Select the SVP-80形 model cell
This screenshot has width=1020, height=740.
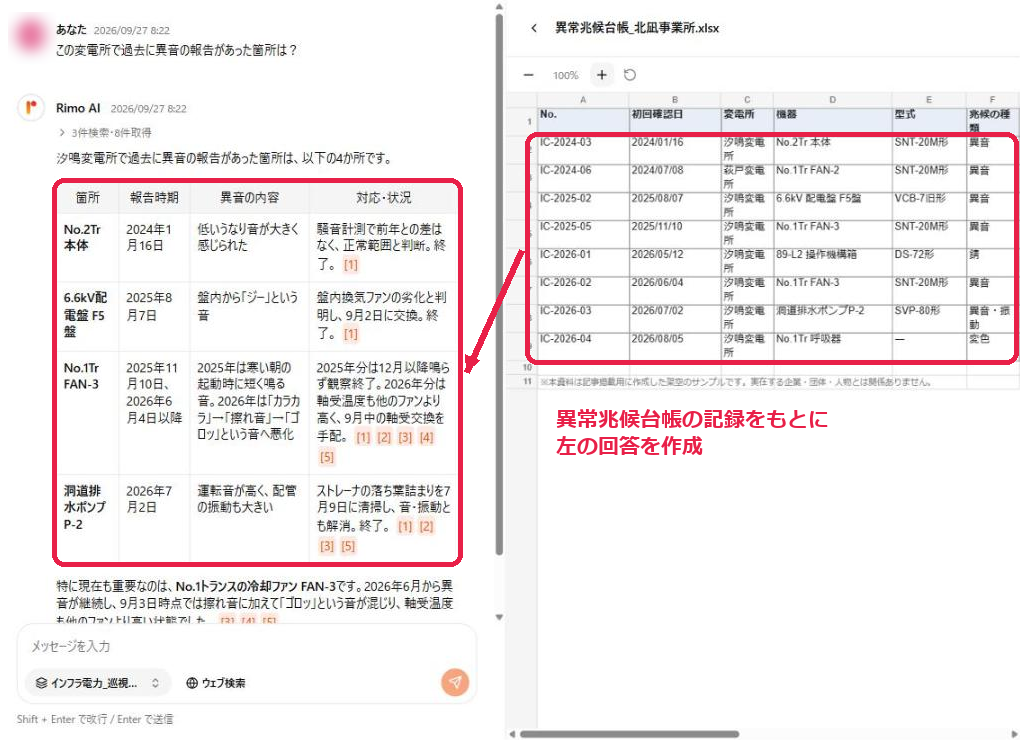click(928, 317)
